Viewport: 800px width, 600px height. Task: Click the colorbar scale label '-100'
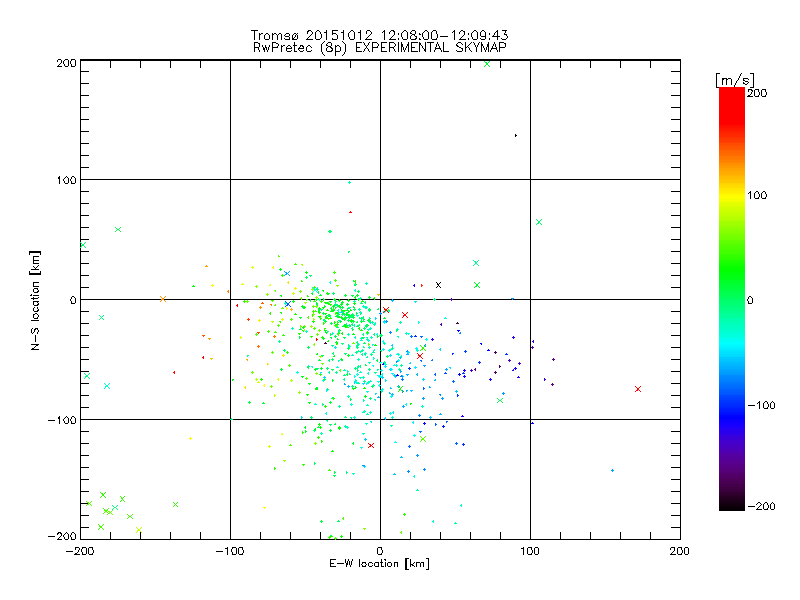[x=761, y=405]
